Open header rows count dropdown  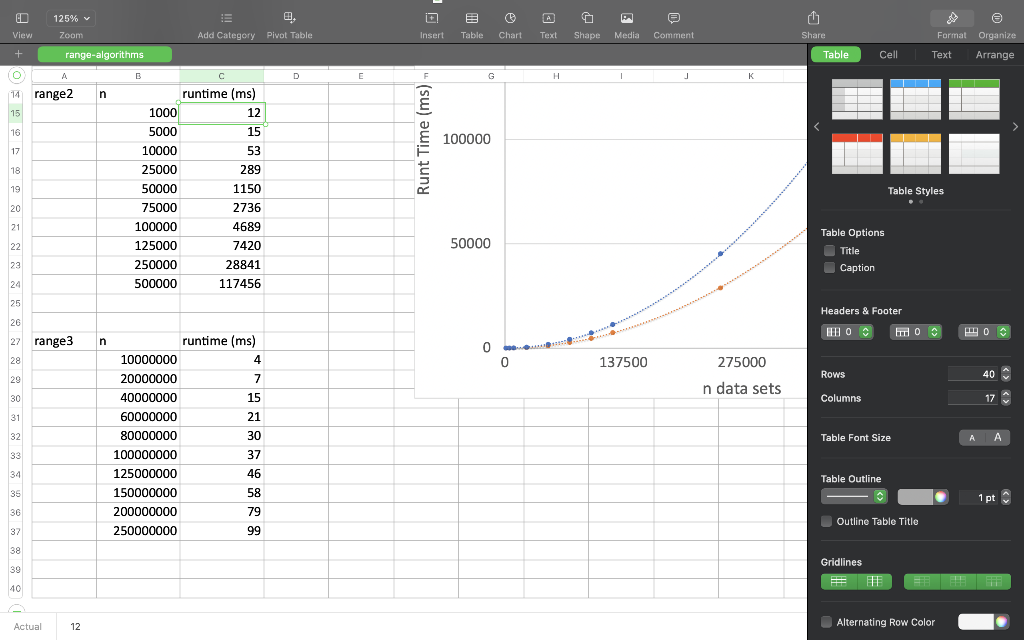(916, 332)
